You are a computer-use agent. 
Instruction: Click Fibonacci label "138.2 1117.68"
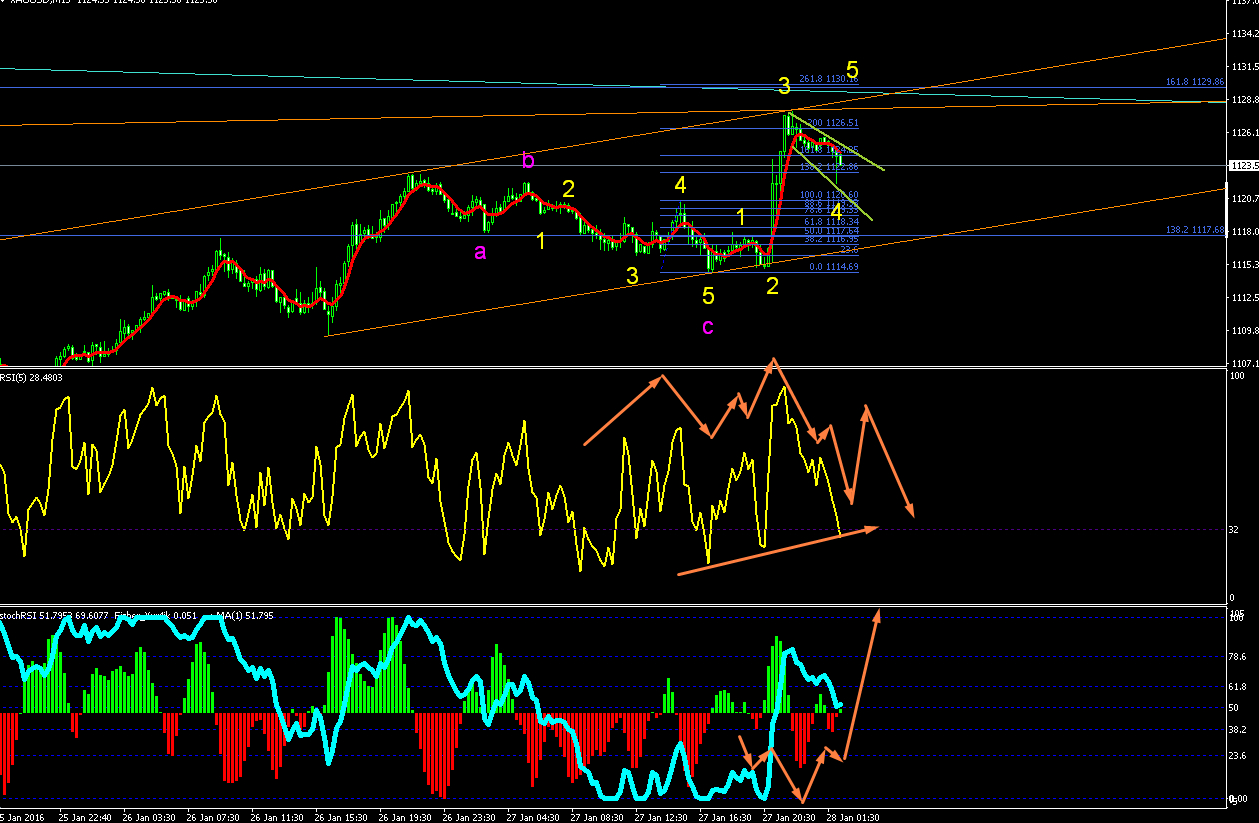point(1195,230)
